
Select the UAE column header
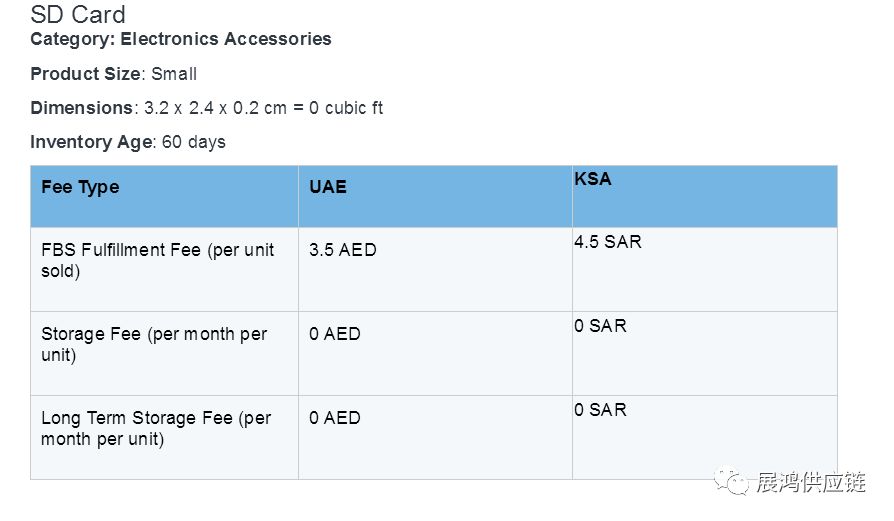click(328, 187)
